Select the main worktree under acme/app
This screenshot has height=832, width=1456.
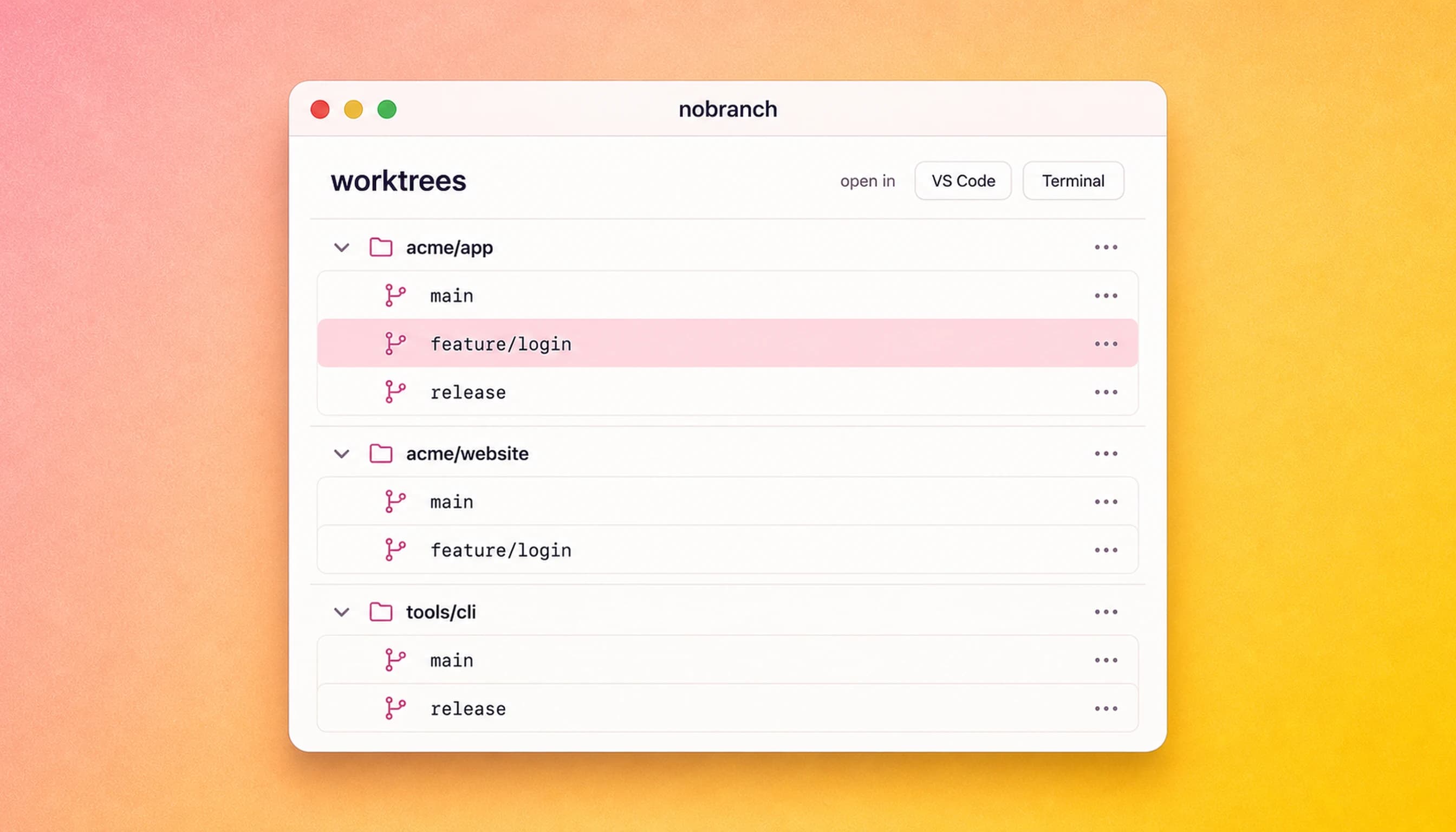[x=727, y=295]
